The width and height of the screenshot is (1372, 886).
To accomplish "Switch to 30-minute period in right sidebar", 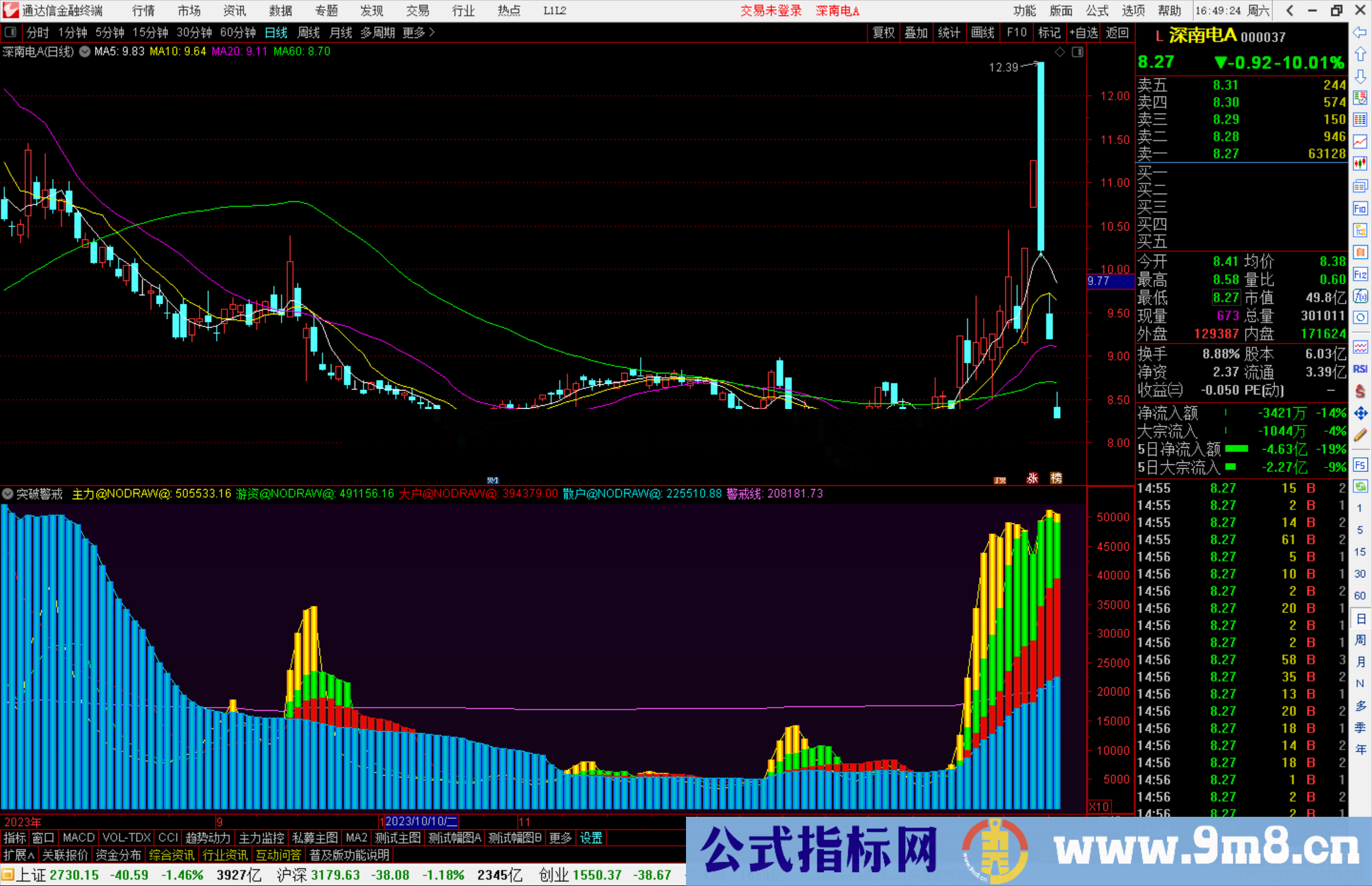I will pyautogui.click(x=1360, y=574).
